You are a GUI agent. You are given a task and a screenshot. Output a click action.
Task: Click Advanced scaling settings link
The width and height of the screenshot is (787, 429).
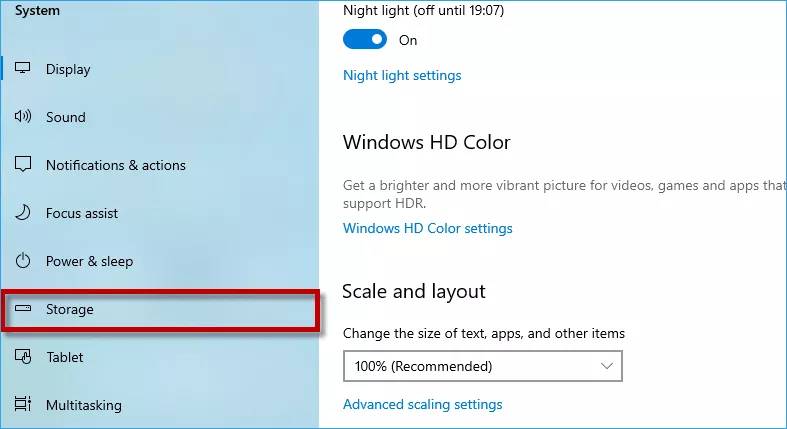(x=423, y=404)
